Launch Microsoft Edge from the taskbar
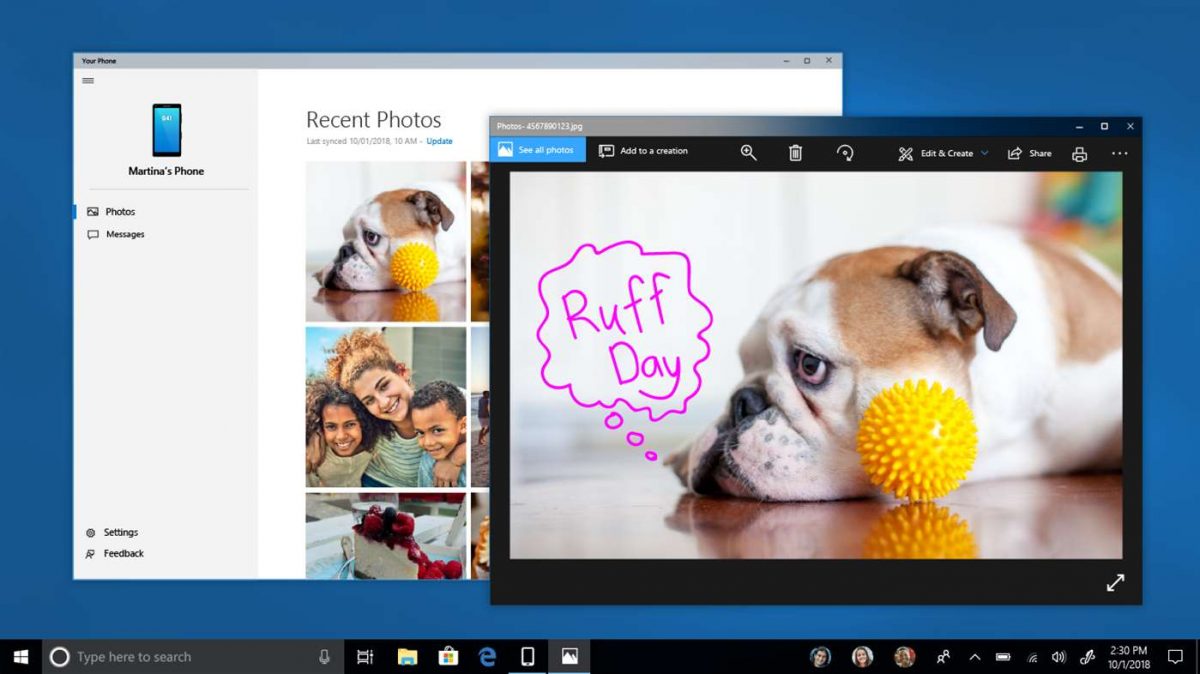 click(487, 657)
